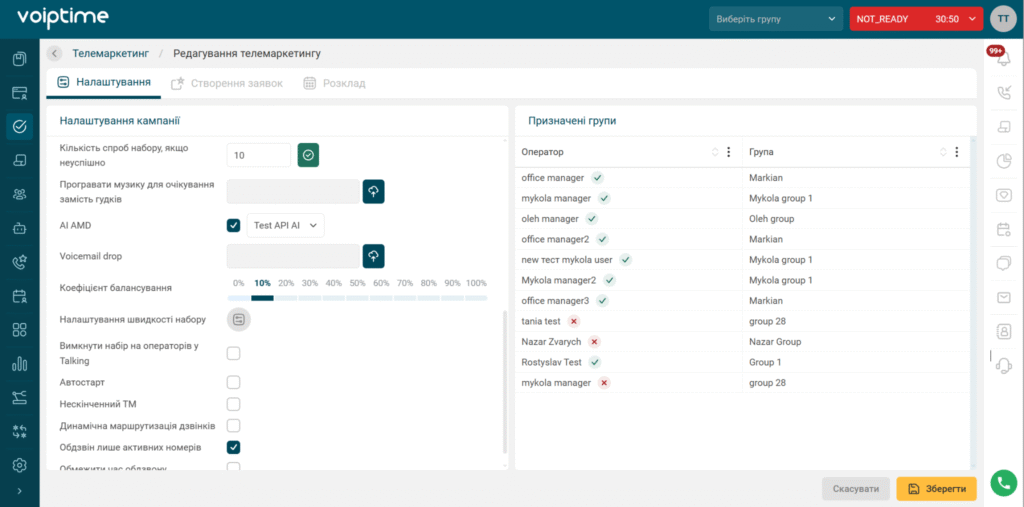Open the phone with star sidebar icon
The width and height of the screenshot is (1024, 507).
(x=20, y=262)
